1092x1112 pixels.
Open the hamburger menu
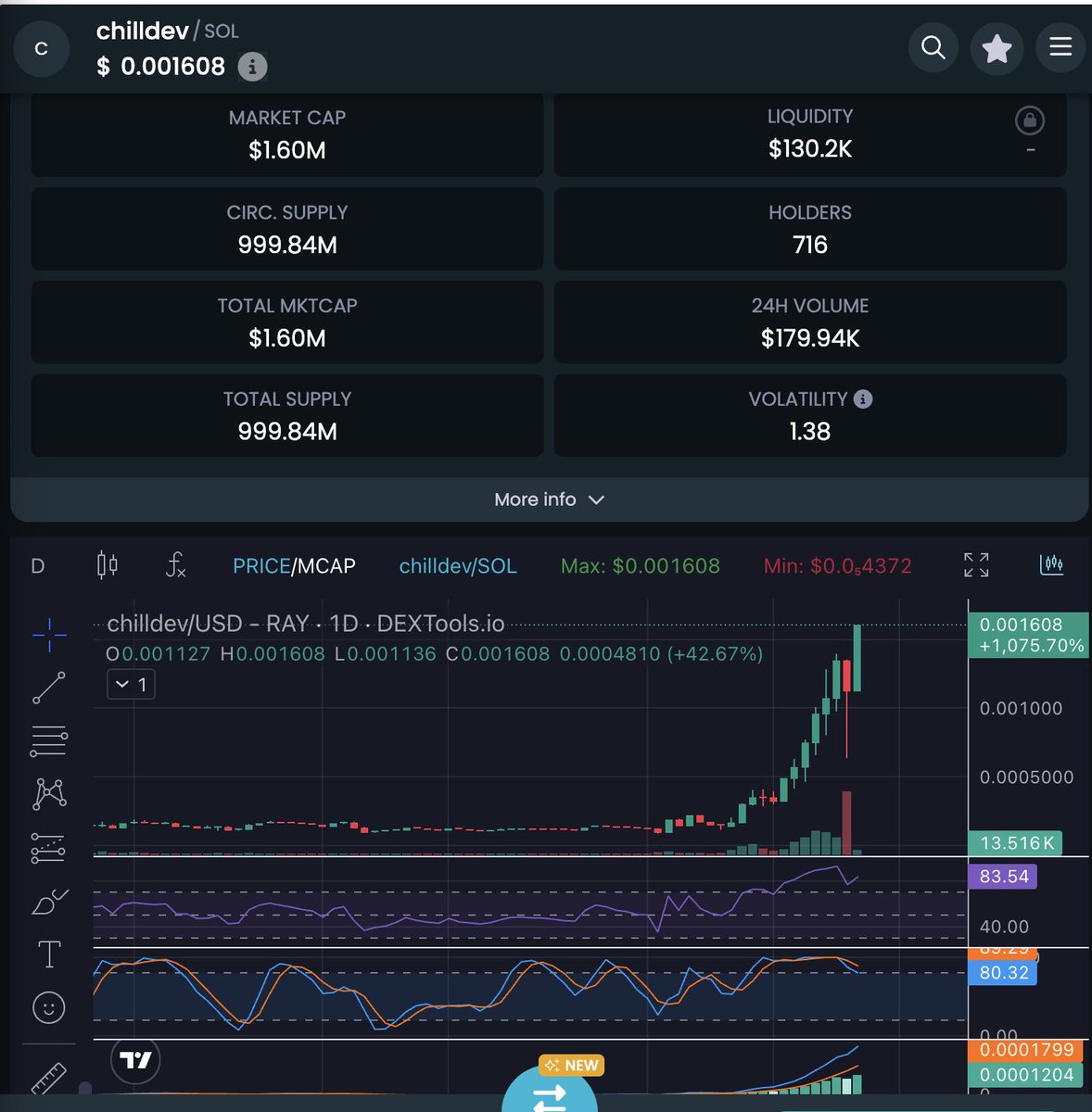point(1060,48)
